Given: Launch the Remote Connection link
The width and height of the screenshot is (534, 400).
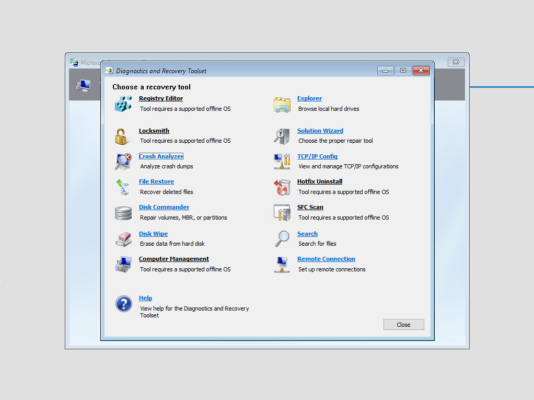Looking at the screenshot, I should (326, 259).
